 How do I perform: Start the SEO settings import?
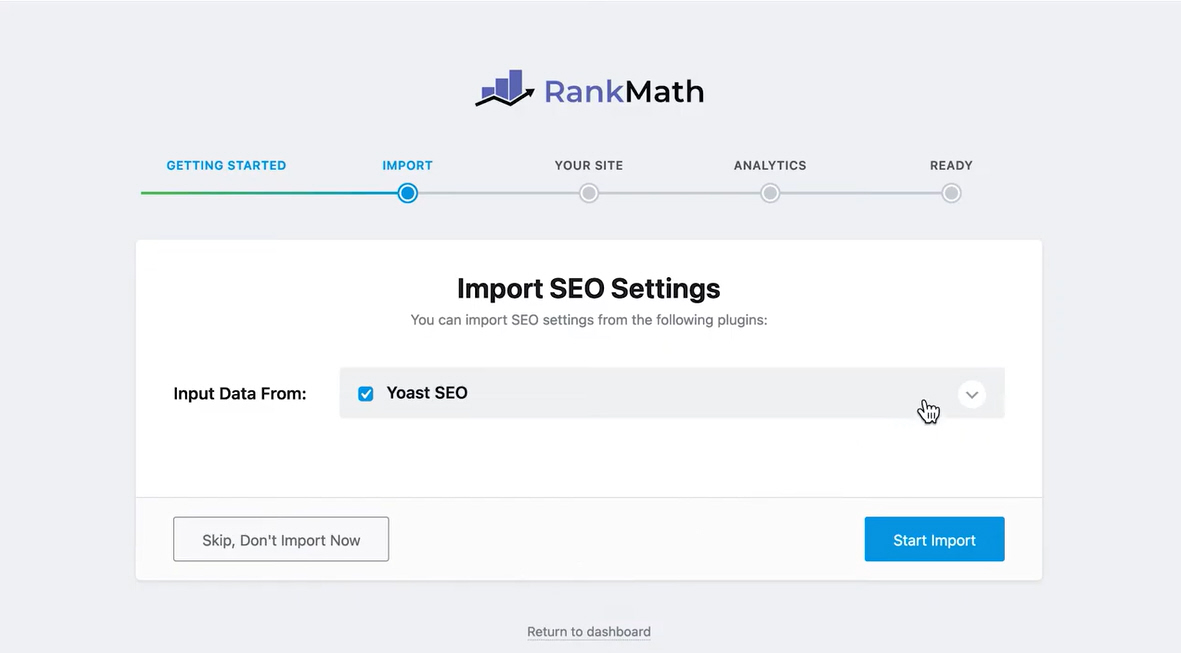934,539
